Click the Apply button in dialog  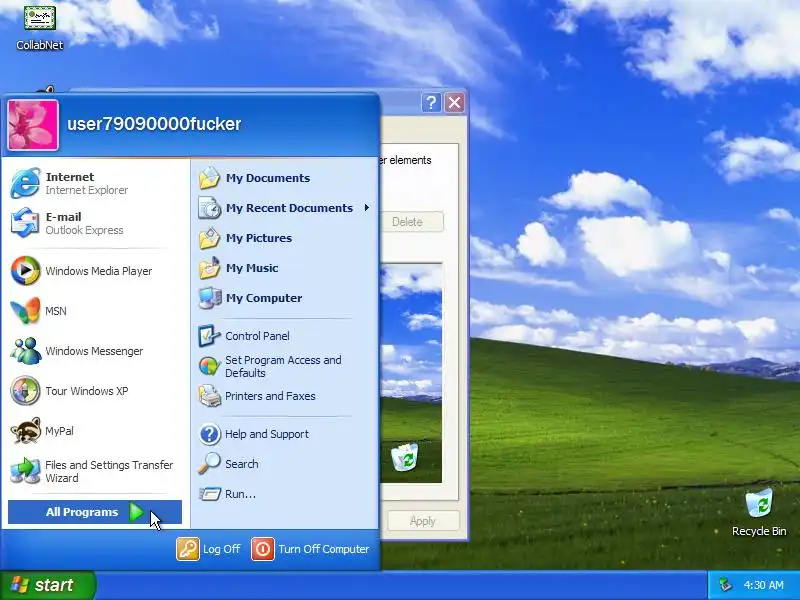[423, 521]
